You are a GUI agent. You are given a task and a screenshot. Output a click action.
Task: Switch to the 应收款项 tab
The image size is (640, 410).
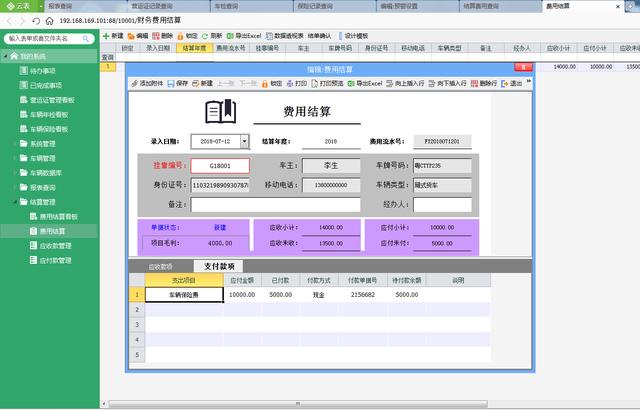[160, 267]
